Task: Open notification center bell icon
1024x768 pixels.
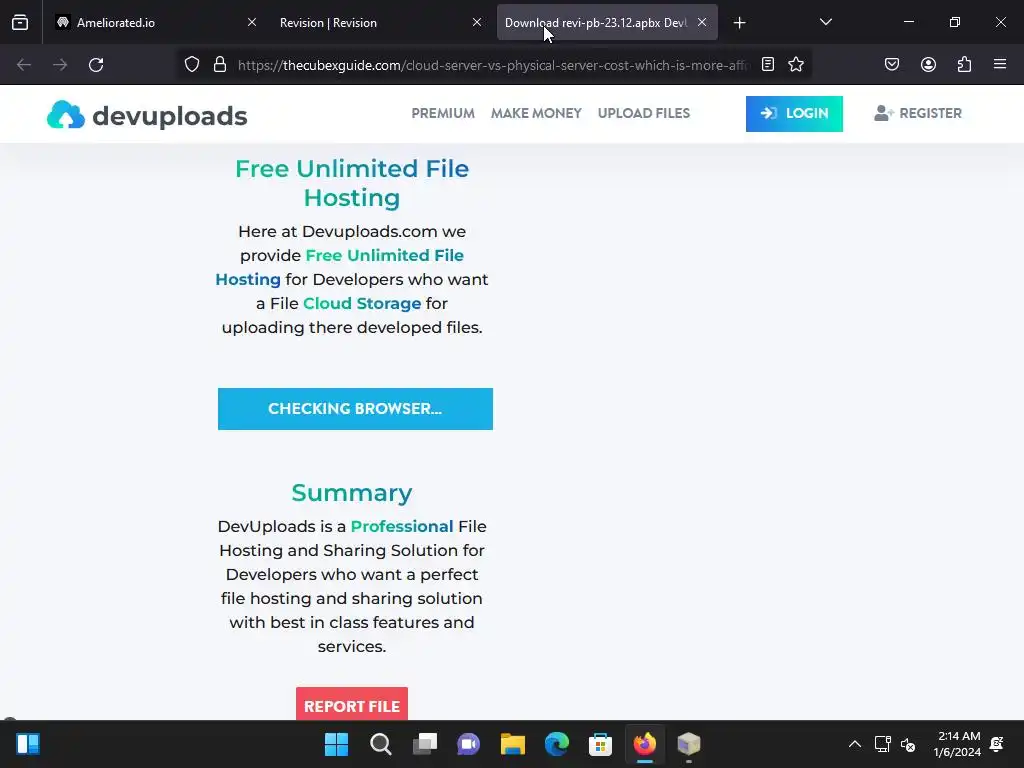Action: 997,744
